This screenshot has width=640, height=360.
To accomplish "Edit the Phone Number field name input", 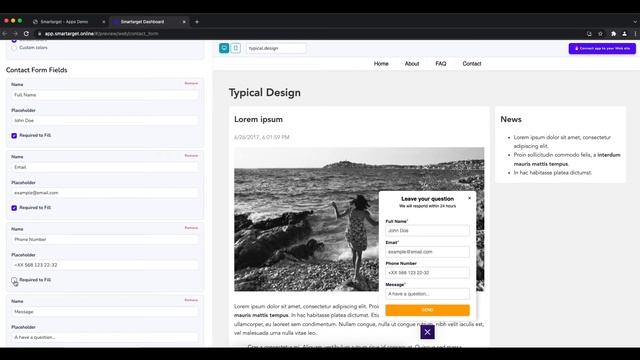I will tap(105, 239).
